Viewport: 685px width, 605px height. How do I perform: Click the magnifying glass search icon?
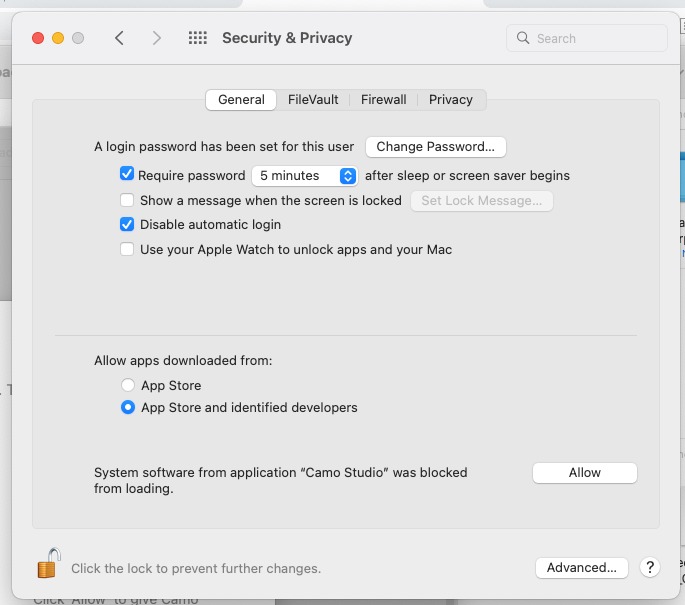[x=522, y=38]
